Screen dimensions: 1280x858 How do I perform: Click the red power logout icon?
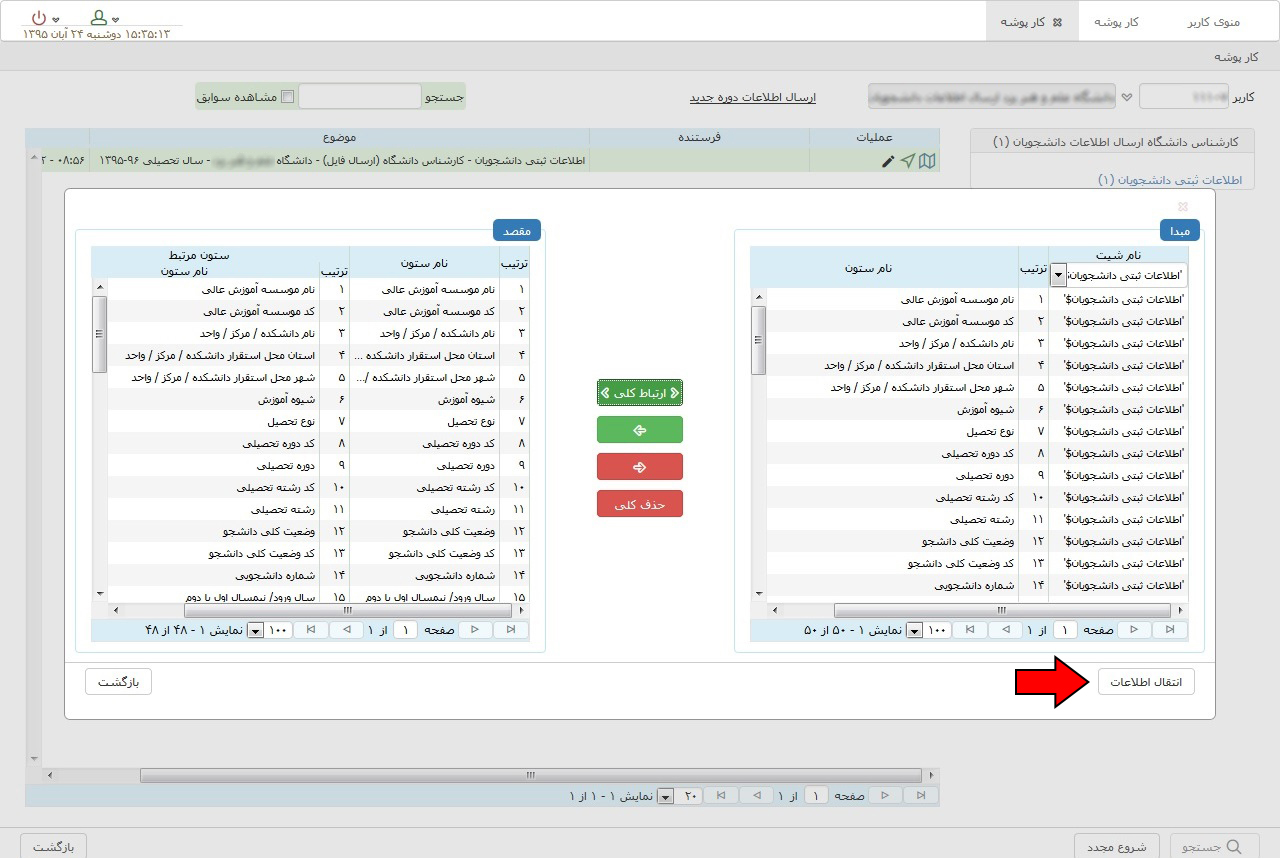point(38,18)
